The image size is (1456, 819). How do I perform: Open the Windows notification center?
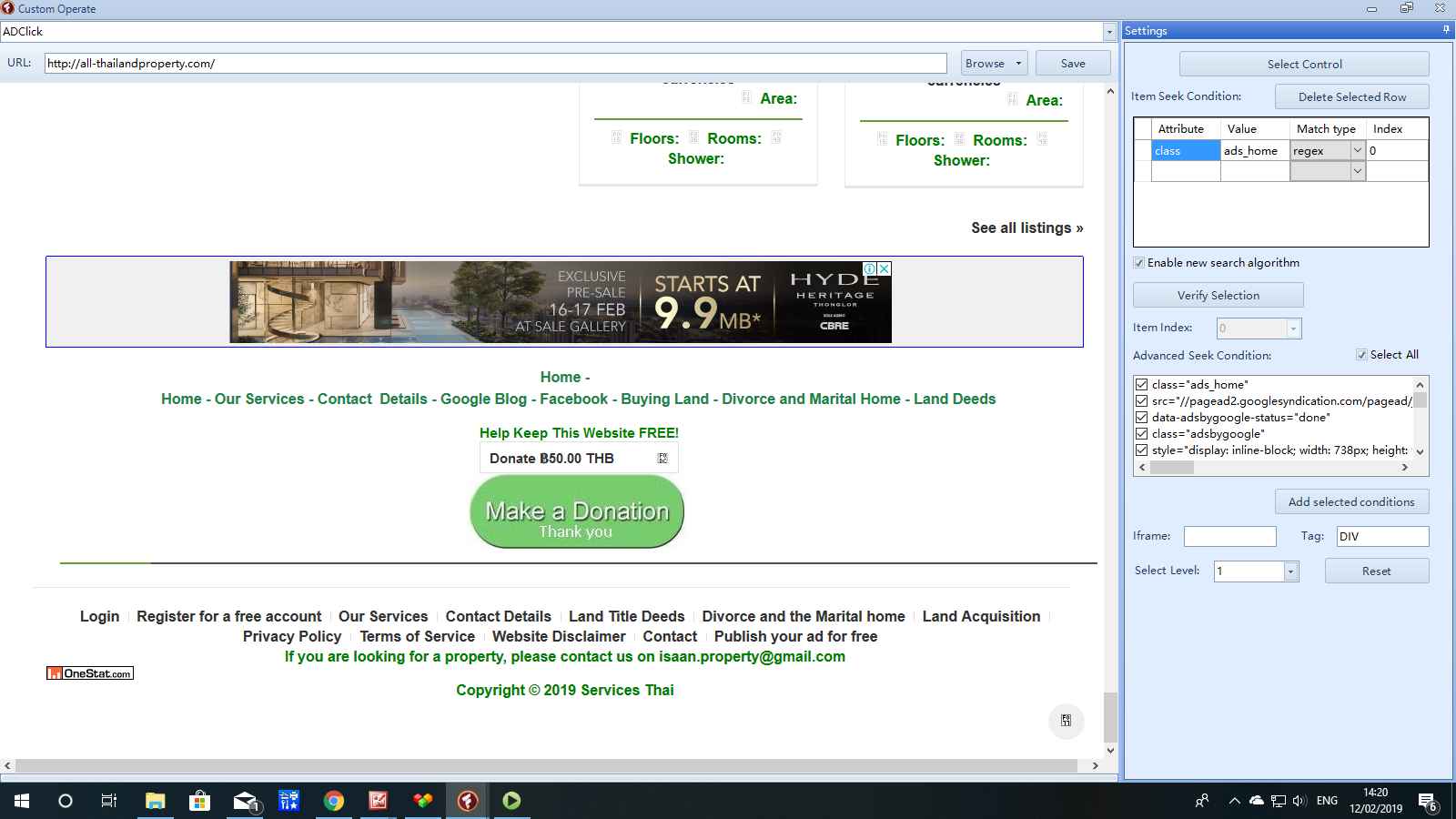[x=1431, y=801]
